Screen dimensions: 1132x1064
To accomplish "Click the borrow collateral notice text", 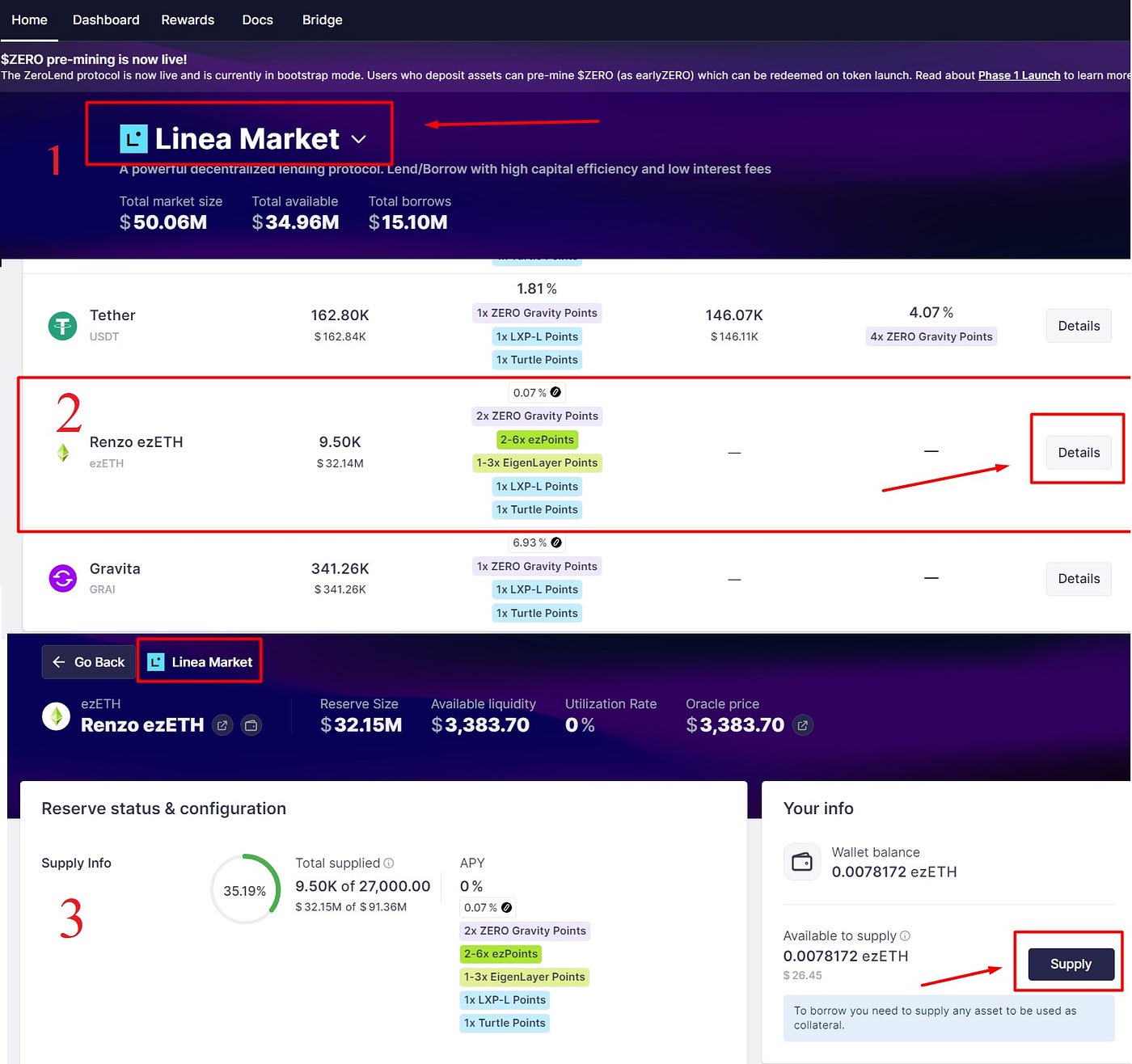I will pyautogui.click(x=936, y=1018).
